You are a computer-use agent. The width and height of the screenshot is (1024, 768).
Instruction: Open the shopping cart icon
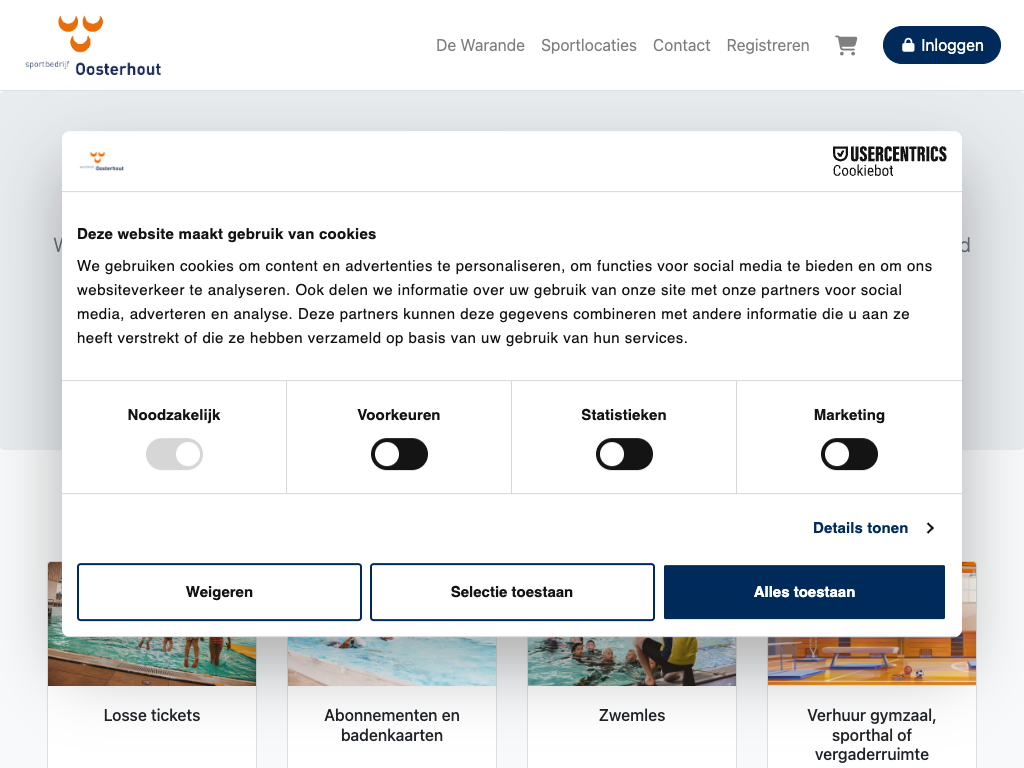pyautogui.click(x=846, y=45)
